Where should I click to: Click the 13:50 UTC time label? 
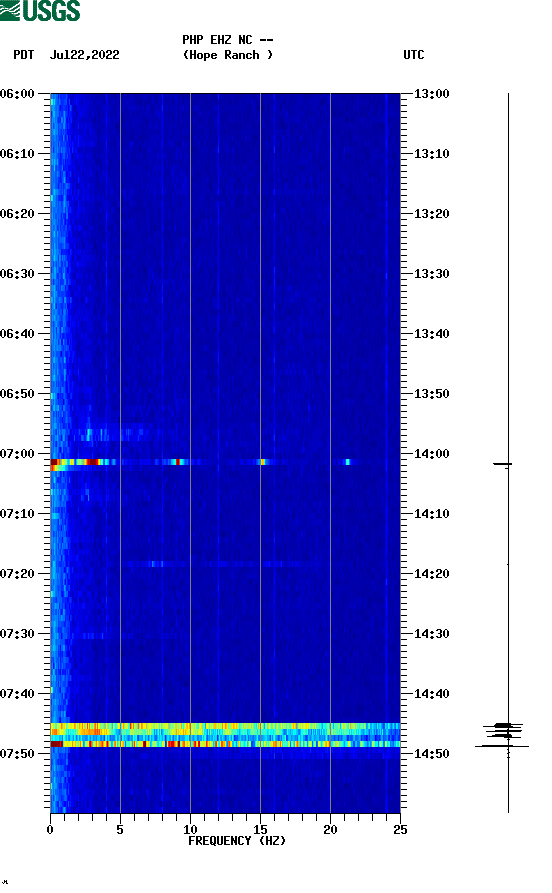click(x=432, y=394)
